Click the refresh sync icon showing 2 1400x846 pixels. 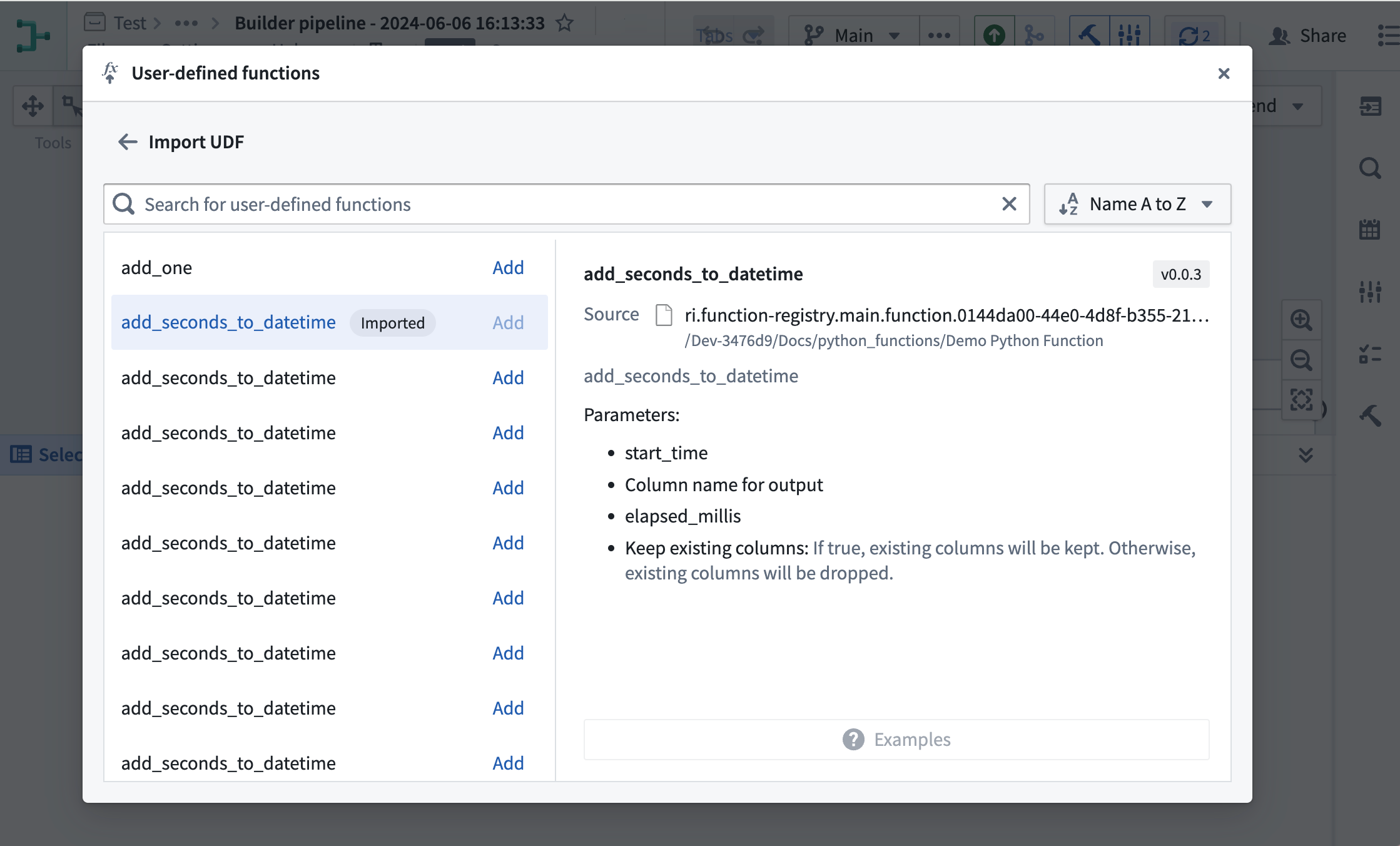coord(1194,35)
